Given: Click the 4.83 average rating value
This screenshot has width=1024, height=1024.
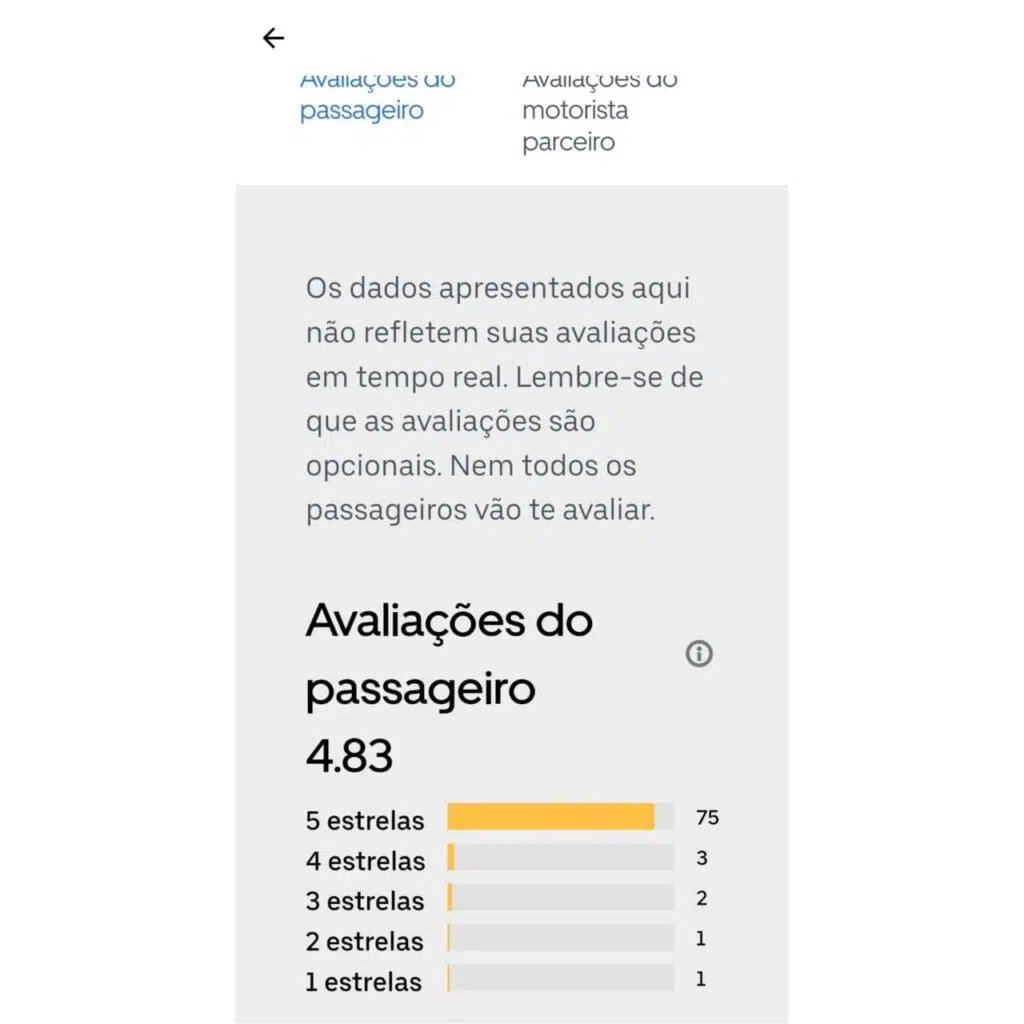Looking at the screenshot, I should [349, 757].
